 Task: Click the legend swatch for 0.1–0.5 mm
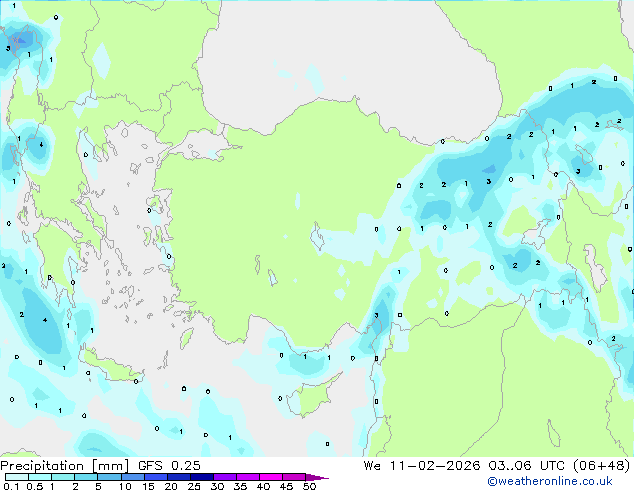(17, 477)
